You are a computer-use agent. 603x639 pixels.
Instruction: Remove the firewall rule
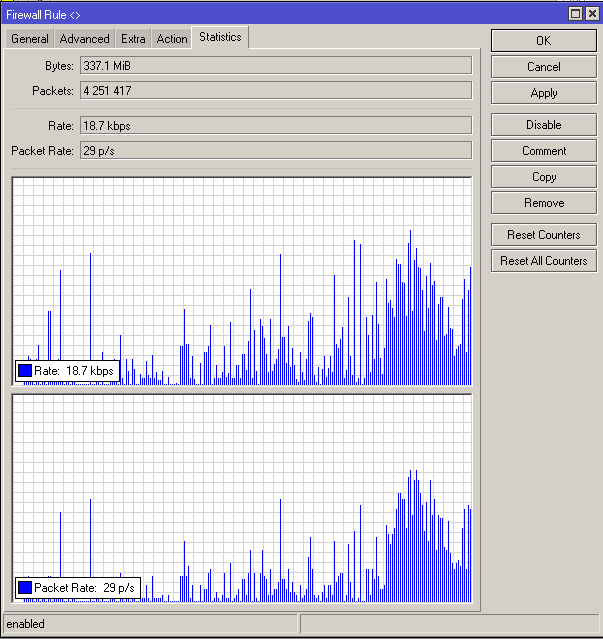543,203
